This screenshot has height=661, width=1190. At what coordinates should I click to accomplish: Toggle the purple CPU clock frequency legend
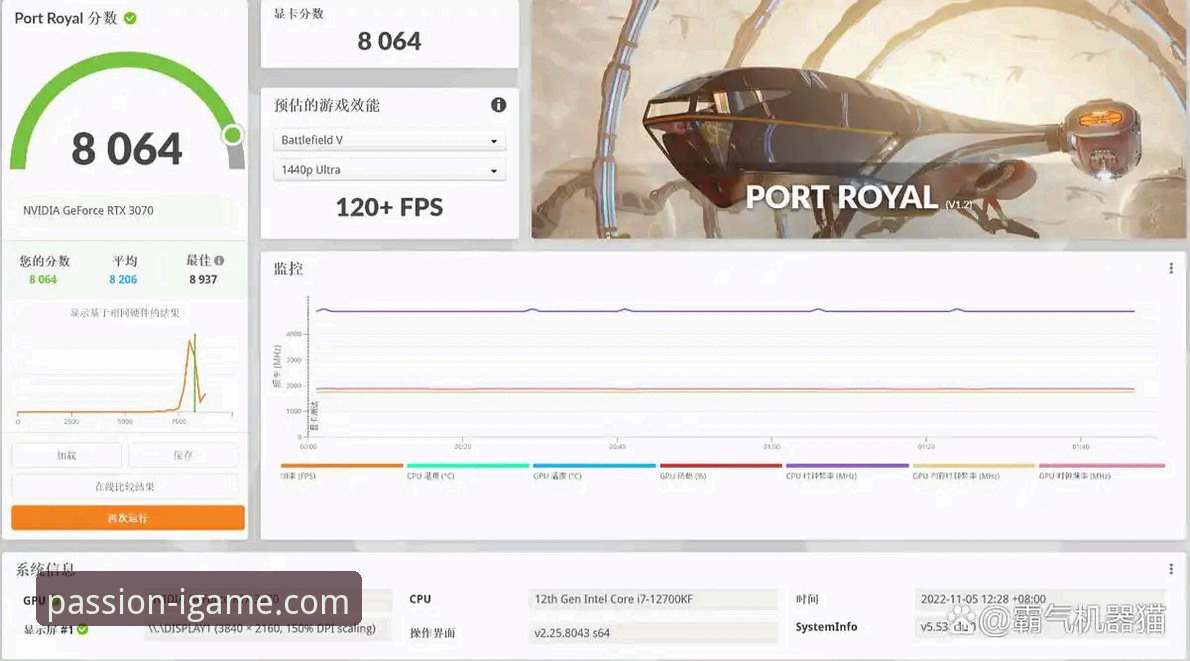point(847,471)
